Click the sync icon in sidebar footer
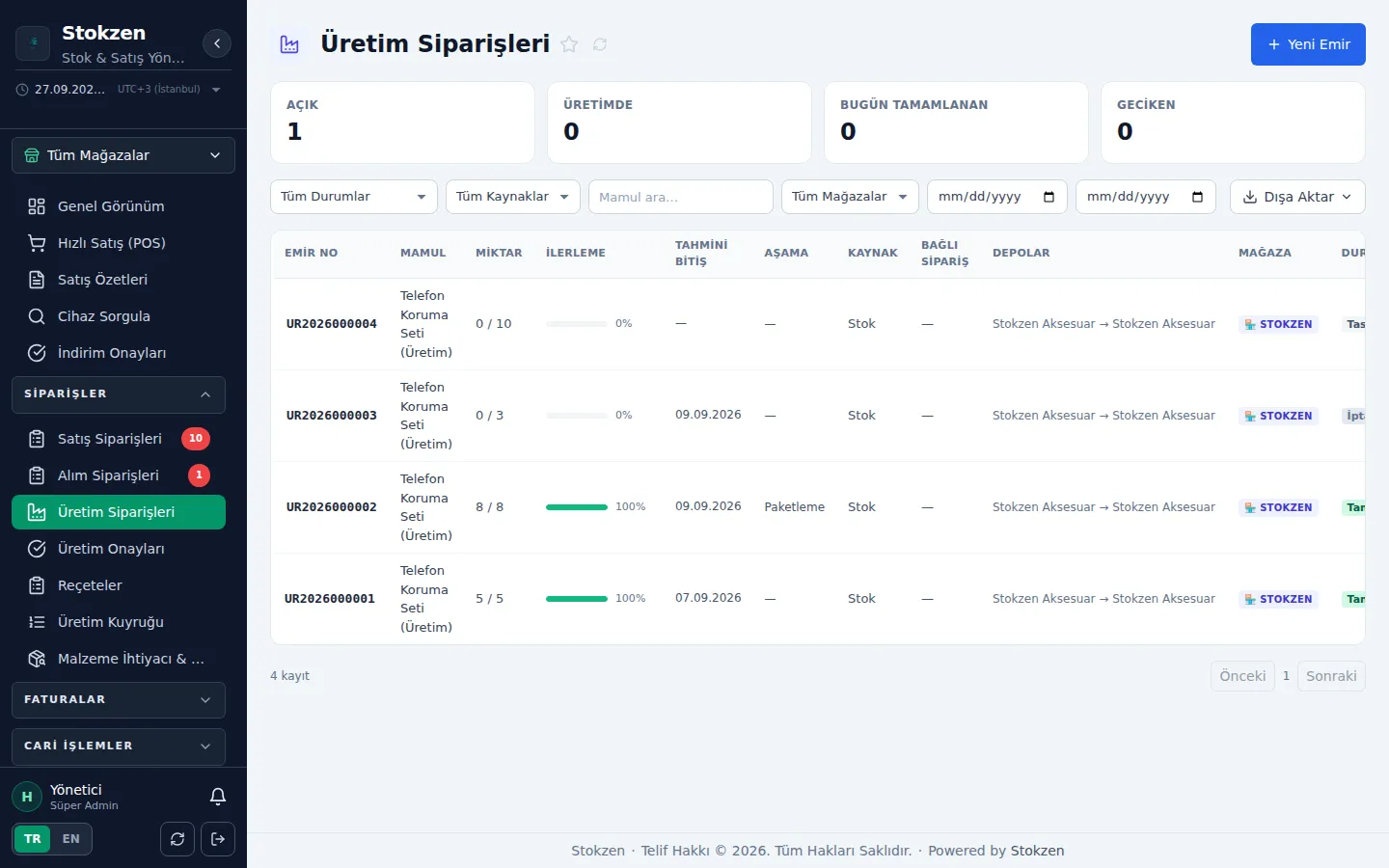The width and height of the screenshot is (1389, 868). (177, 839)
